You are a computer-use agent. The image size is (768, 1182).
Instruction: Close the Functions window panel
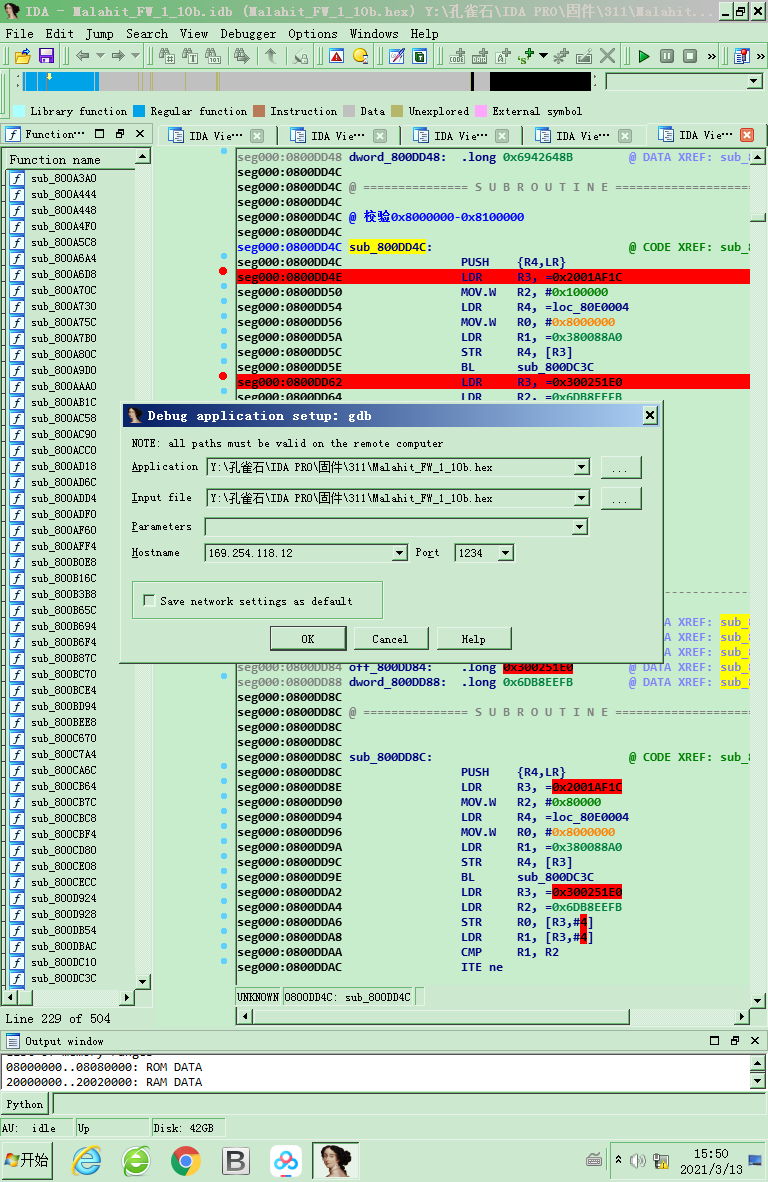point(140,133)
